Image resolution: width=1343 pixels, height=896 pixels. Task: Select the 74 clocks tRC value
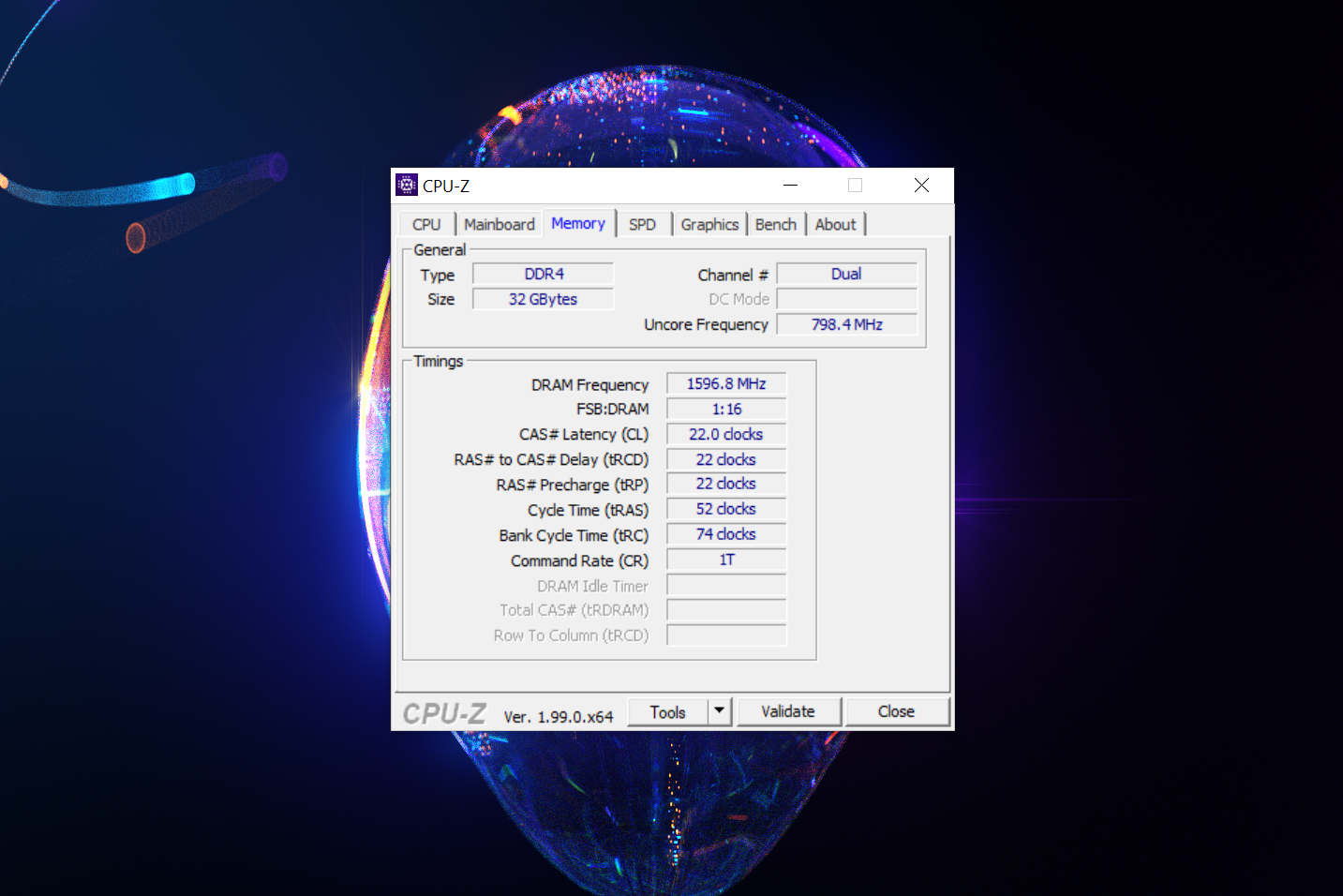tap(726, 534)
